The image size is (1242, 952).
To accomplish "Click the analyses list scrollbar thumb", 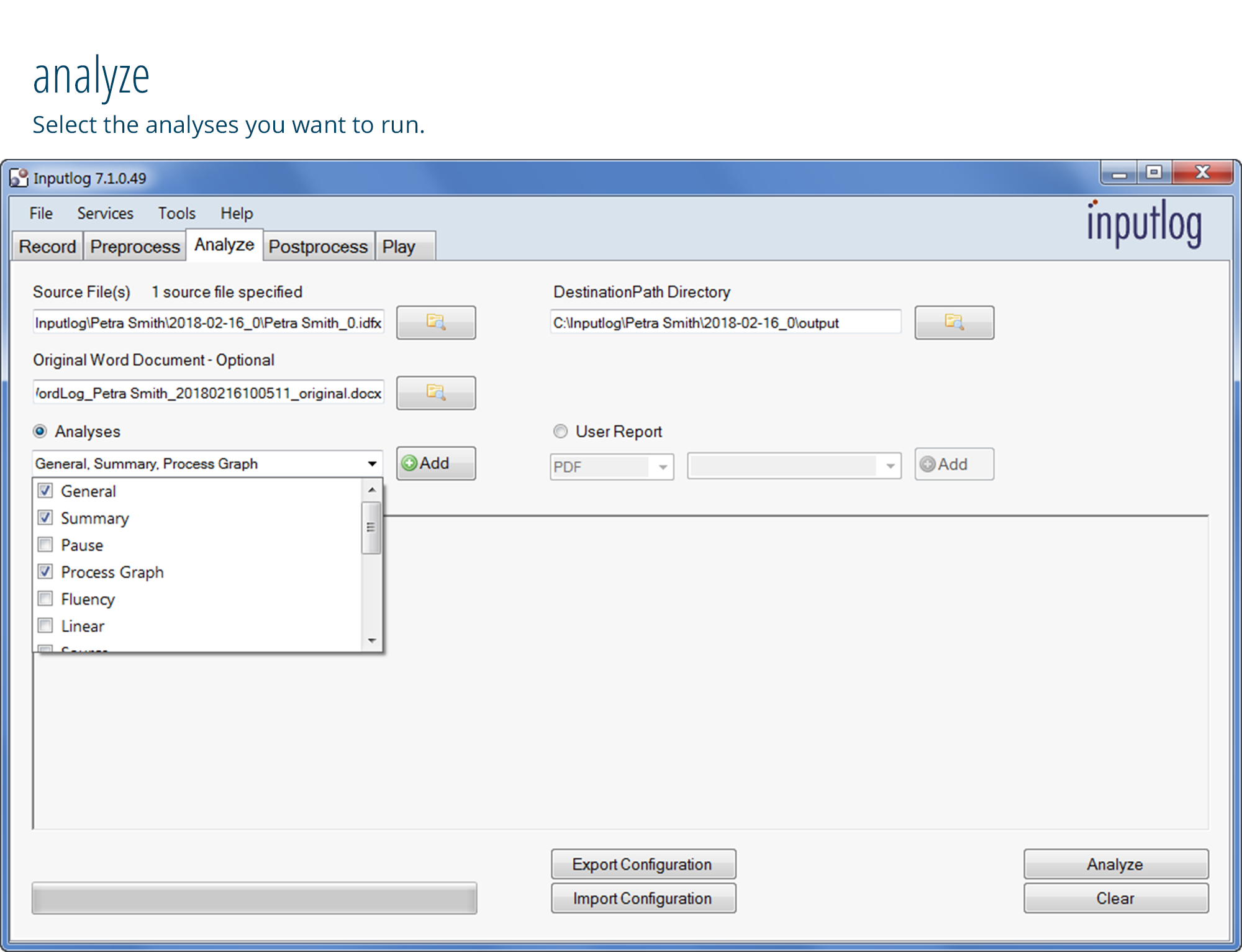I will point(371,527).
